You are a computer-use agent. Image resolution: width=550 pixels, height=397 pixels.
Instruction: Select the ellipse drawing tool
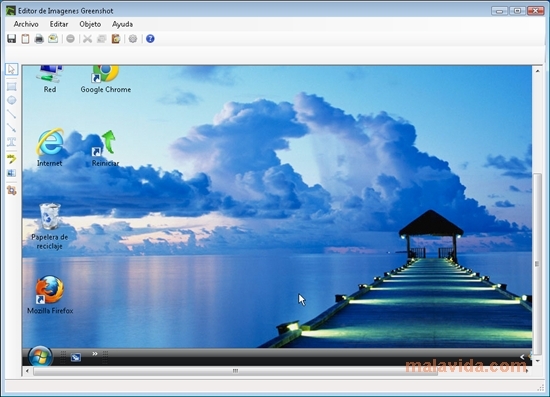[x=12, y=100]
